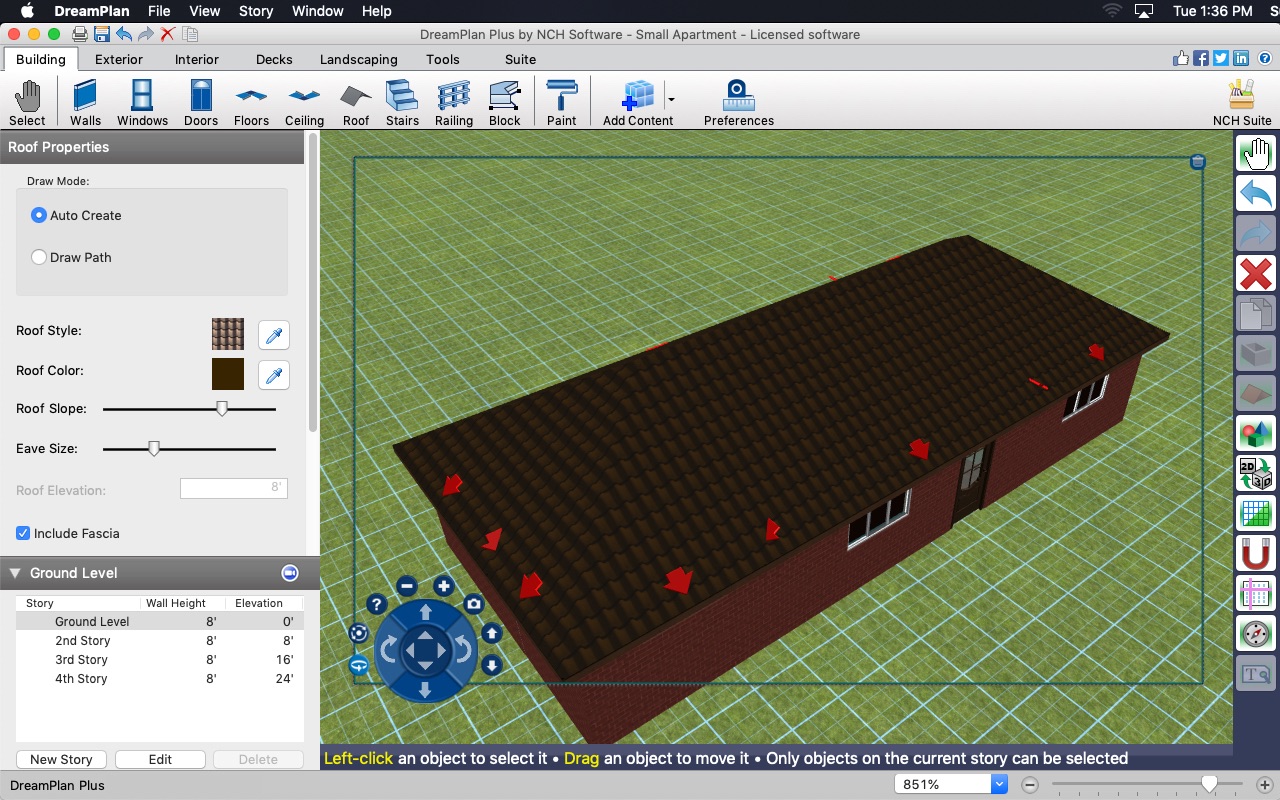Toggle the Include Fascia checkbox

[23, 533]
